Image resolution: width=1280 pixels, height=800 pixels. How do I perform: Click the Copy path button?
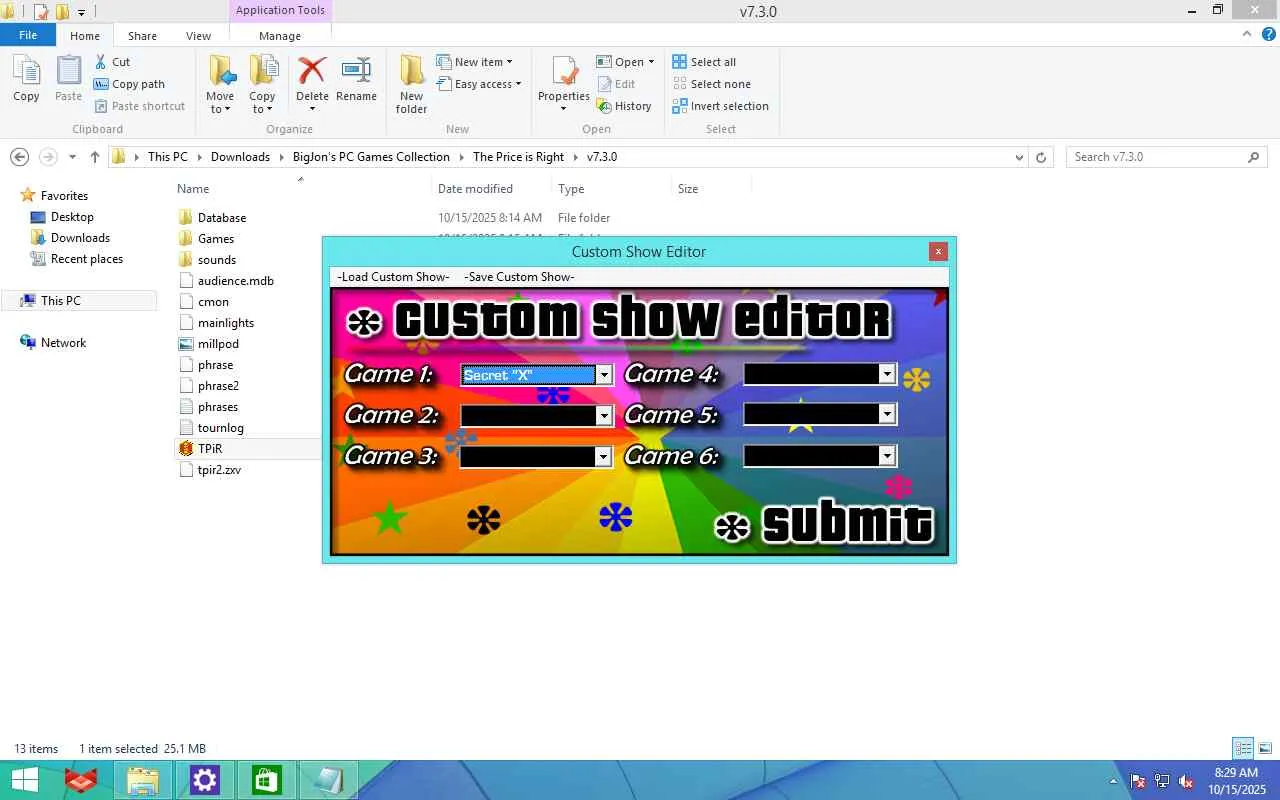129,84
